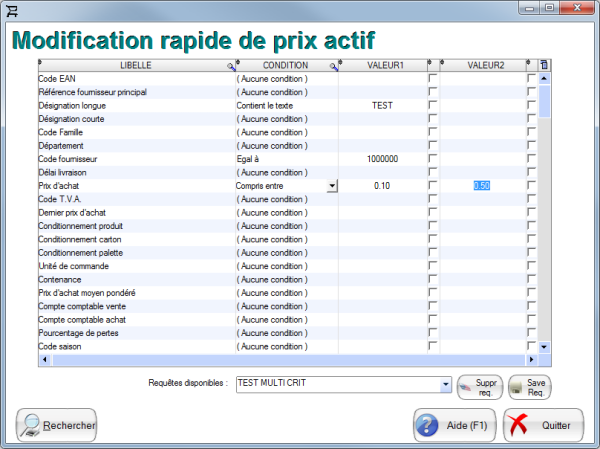
Task: Delete request with Suppr req. button
Action: [x=480, y=386]
